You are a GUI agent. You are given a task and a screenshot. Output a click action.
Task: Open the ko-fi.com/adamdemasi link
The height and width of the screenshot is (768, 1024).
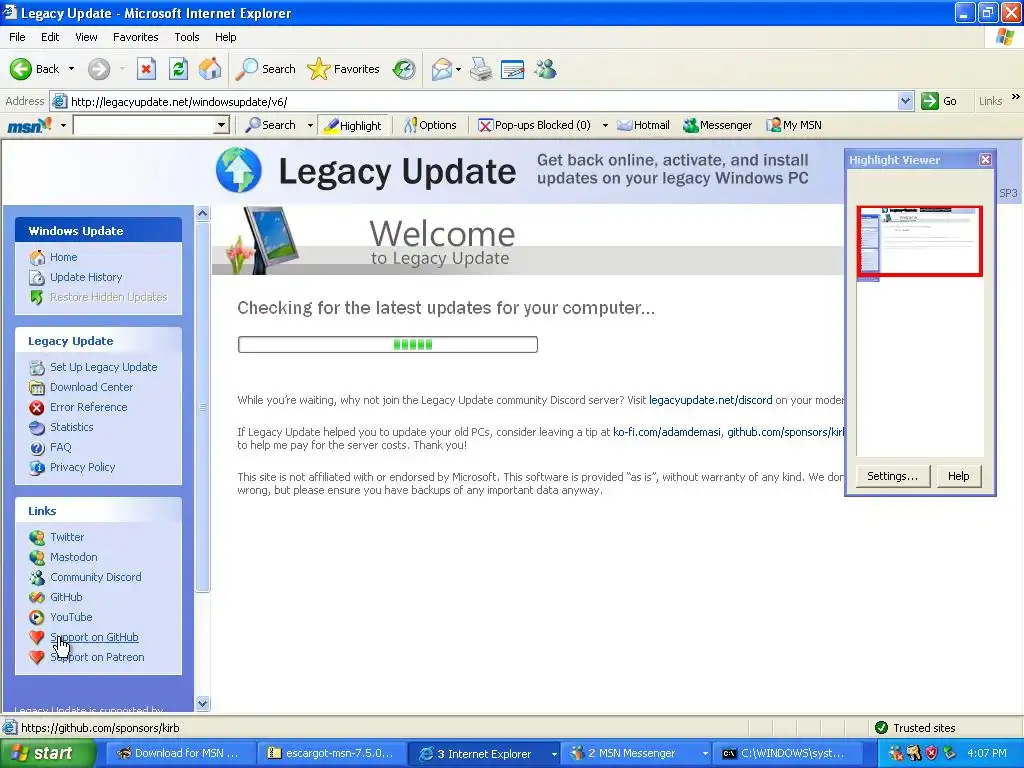click(x=667, y=432)
